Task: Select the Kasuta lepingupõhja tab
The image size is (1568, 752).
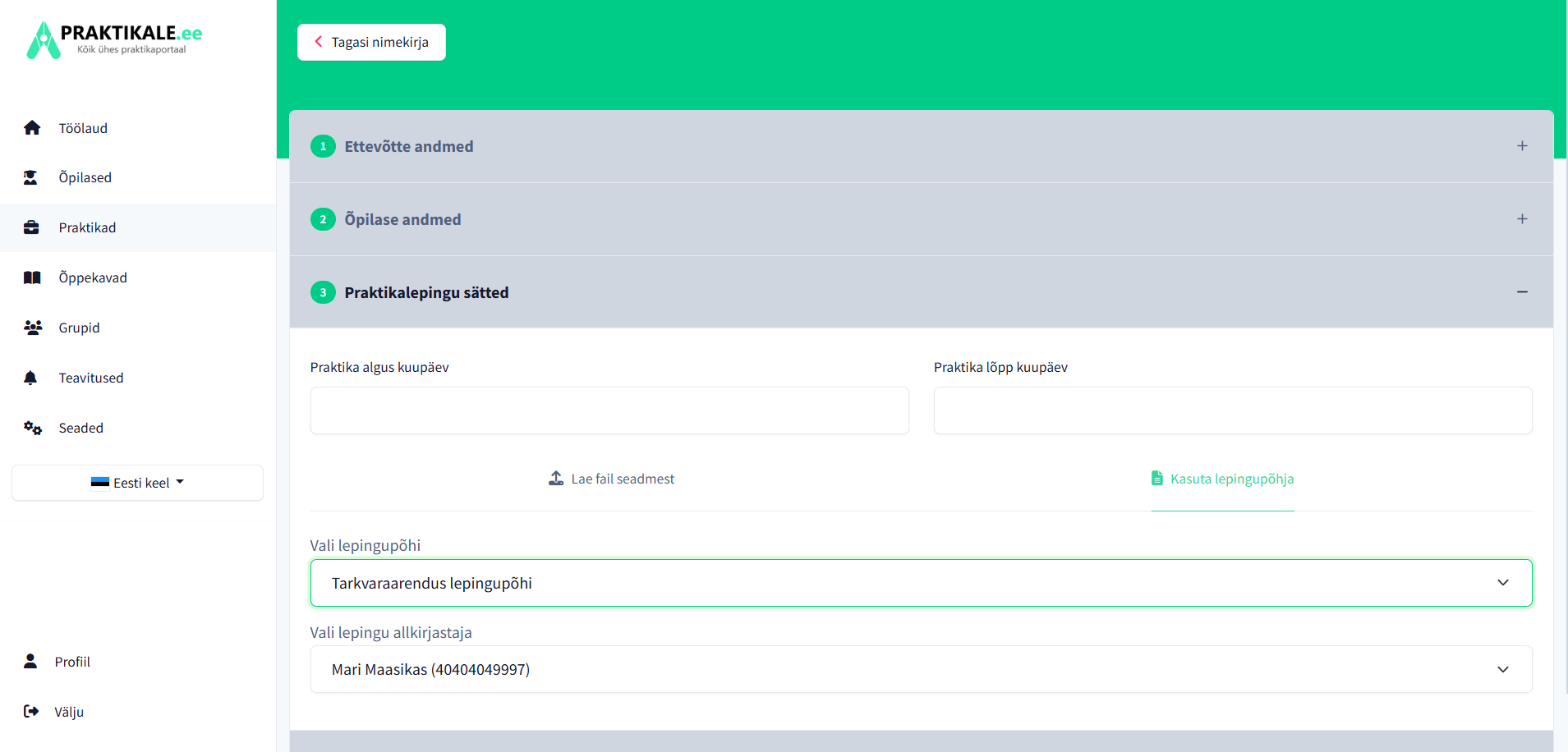Action: point(1222,479)
